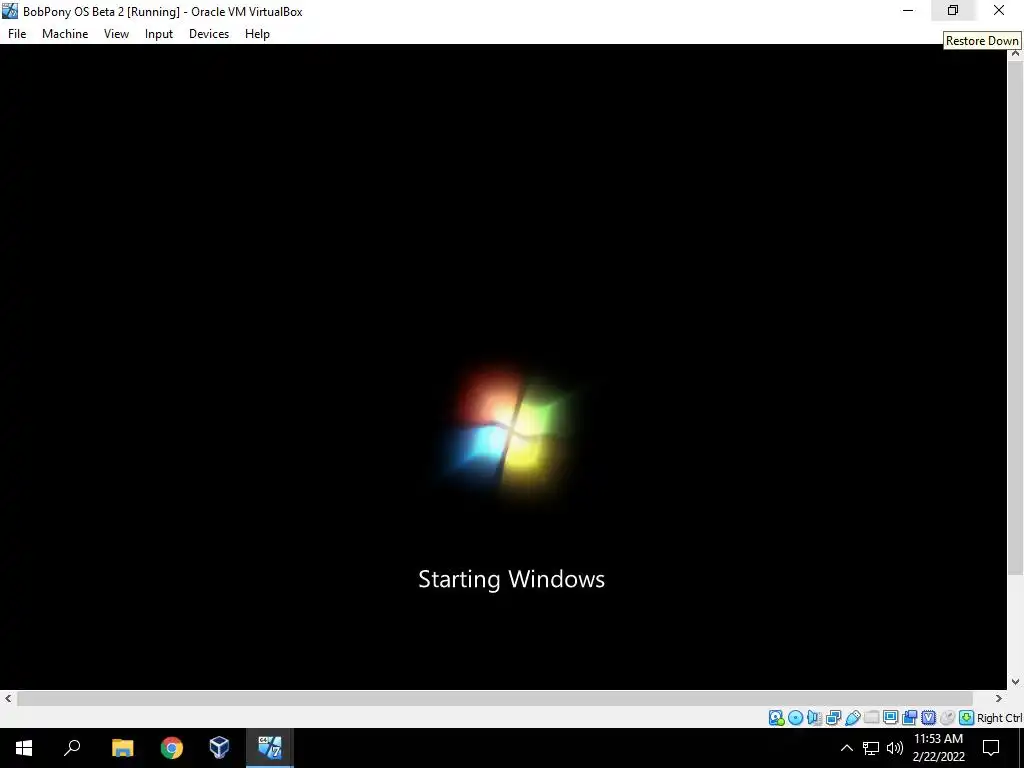
Task: Minimize the VirtualBox window
Action: (908, 10)
